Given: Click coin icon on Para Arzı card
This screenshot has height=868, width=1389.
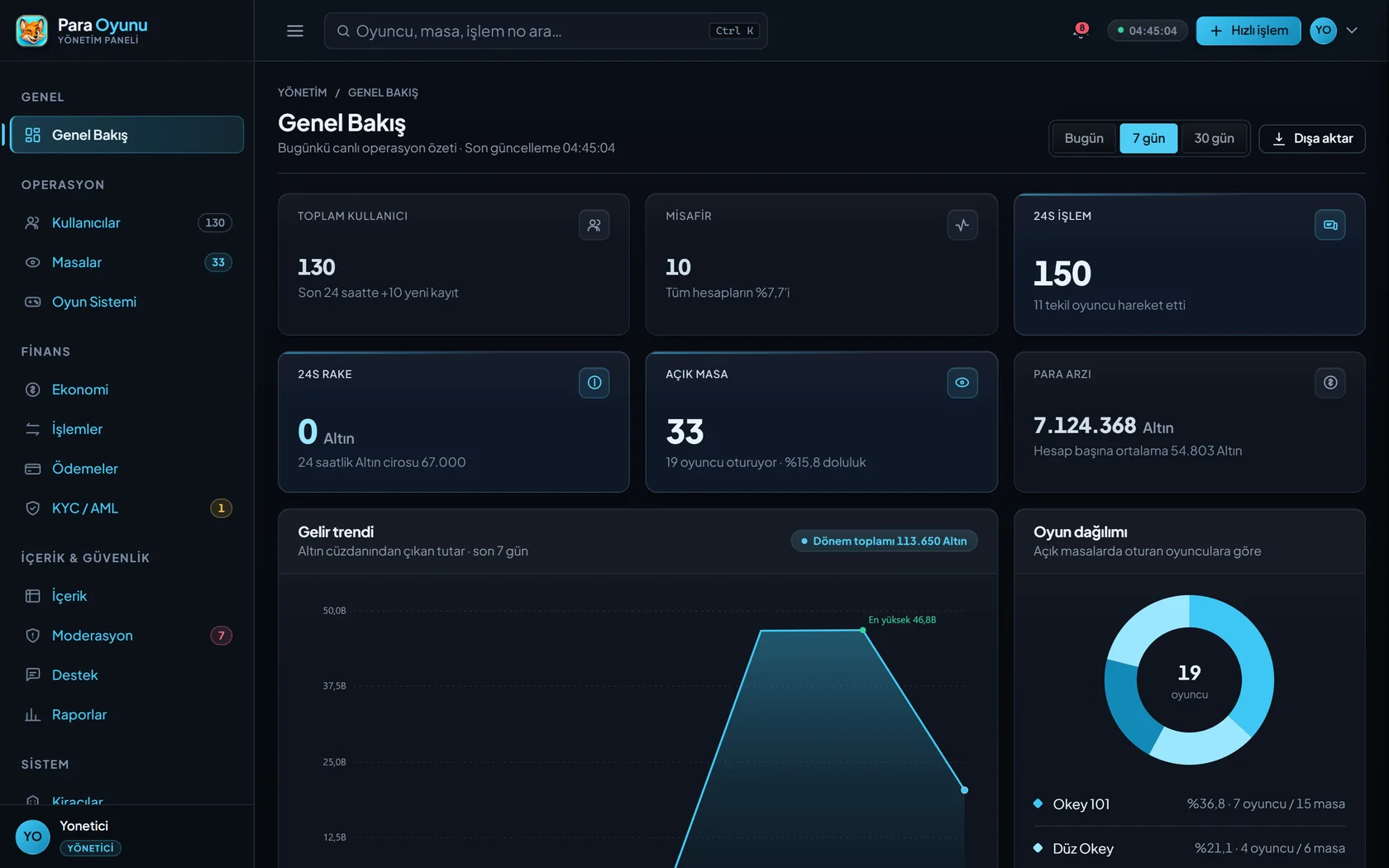Looking at the screenshot, I should point(1330,383).
